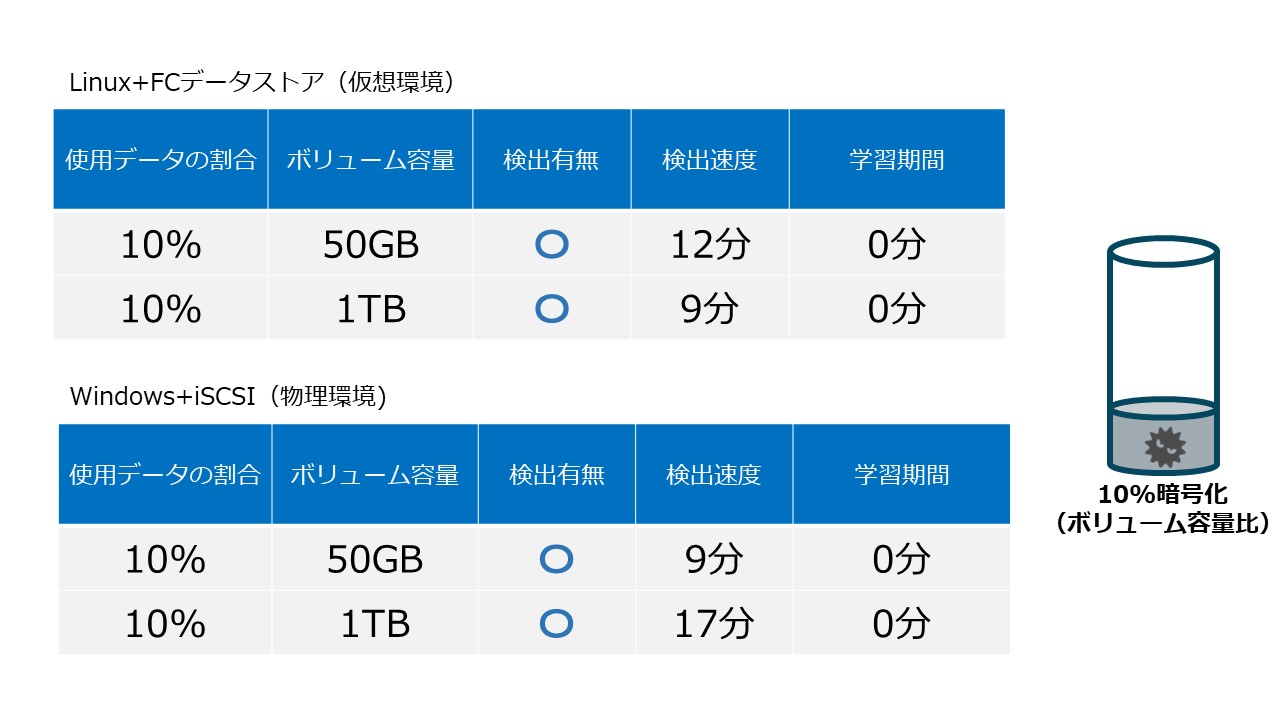Screen dimensions: 1280x720
Task: Select the 1TB cell in the Windows table
Action: click(375, 624)
